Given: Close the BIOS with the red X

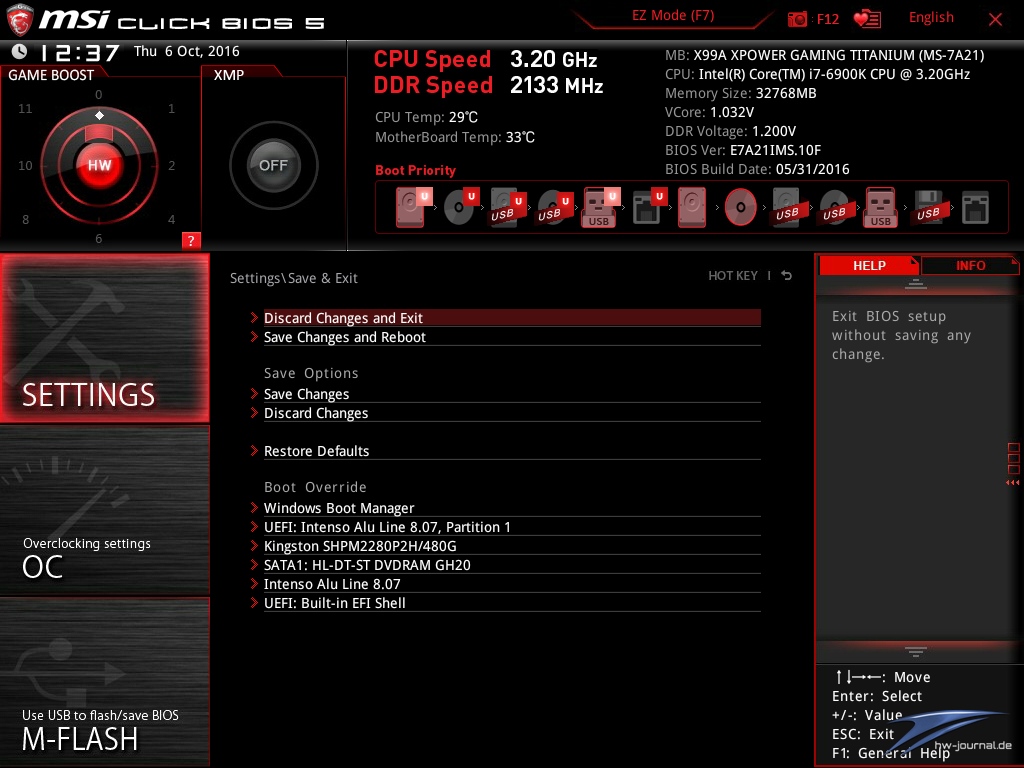Looking at the screenshot, I should click(x=995, y=20).
